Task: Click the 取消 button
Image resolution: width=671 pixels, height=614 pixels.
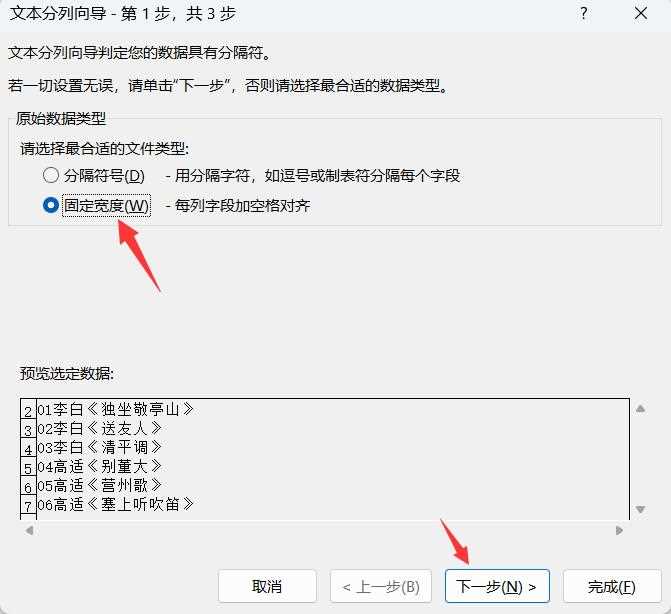Action: [x=267, y=586]
